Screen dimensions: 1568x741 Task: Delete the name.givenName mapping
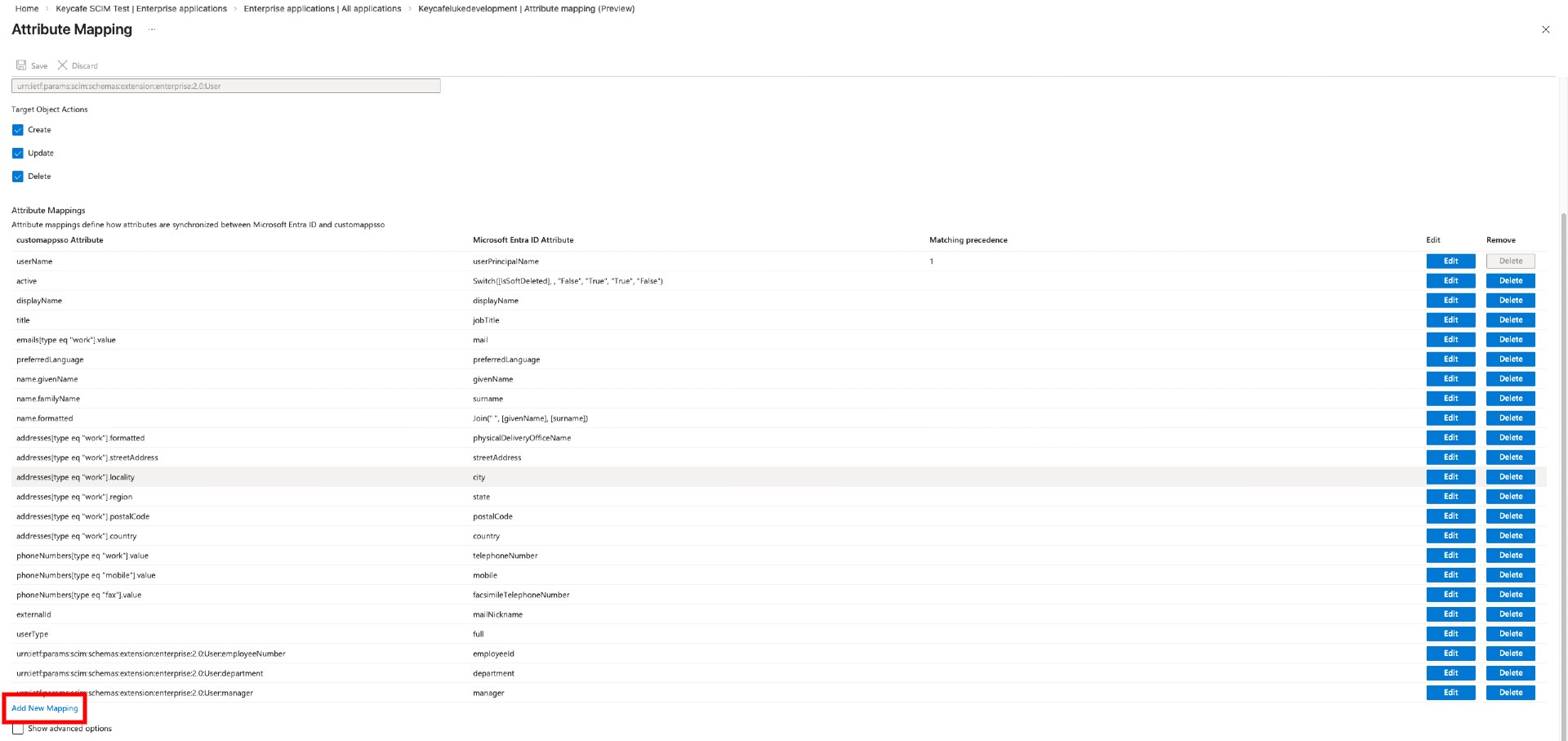coord(1511,379)
